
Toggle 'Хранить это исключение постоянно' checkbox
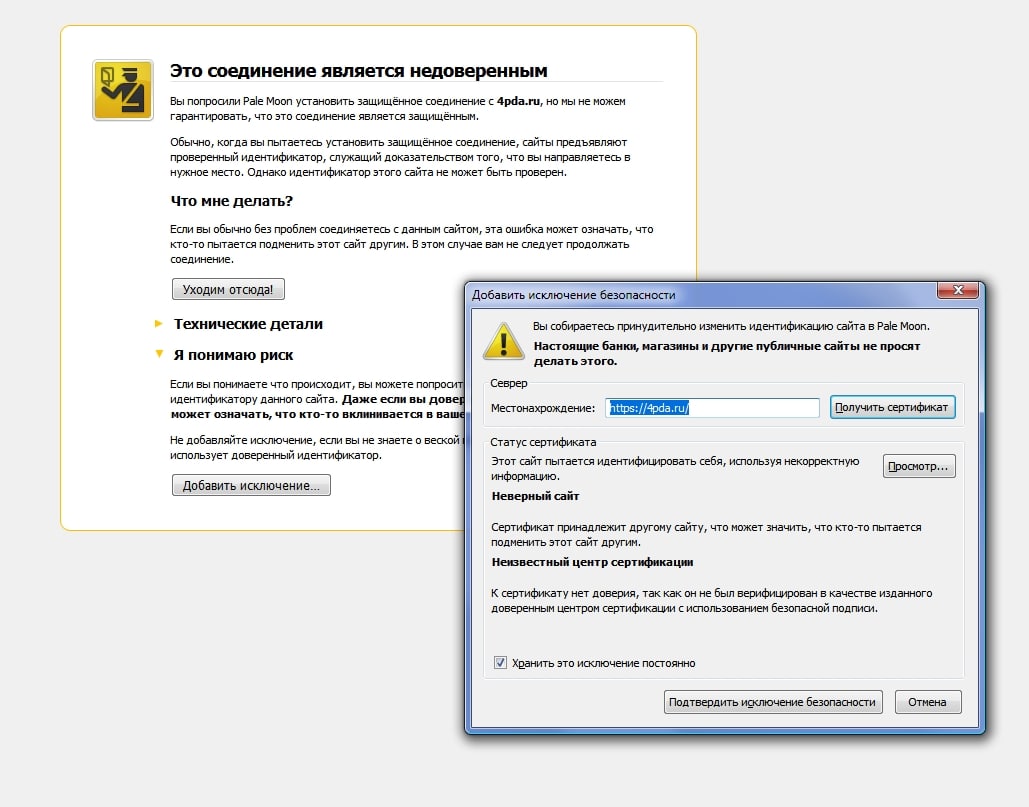500,663
